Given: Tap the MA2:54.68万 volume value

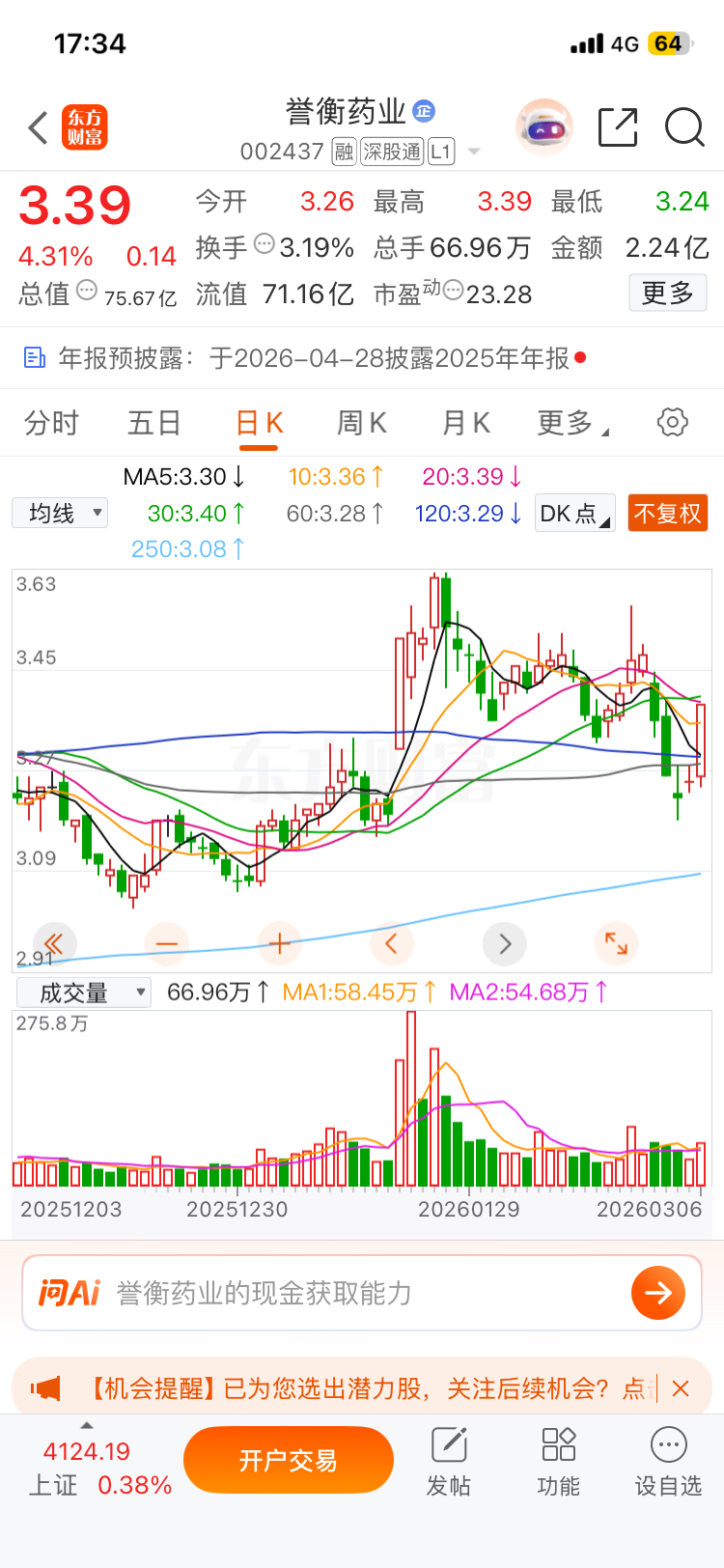Looking at the screenshot, I should (x=529, y=993).
